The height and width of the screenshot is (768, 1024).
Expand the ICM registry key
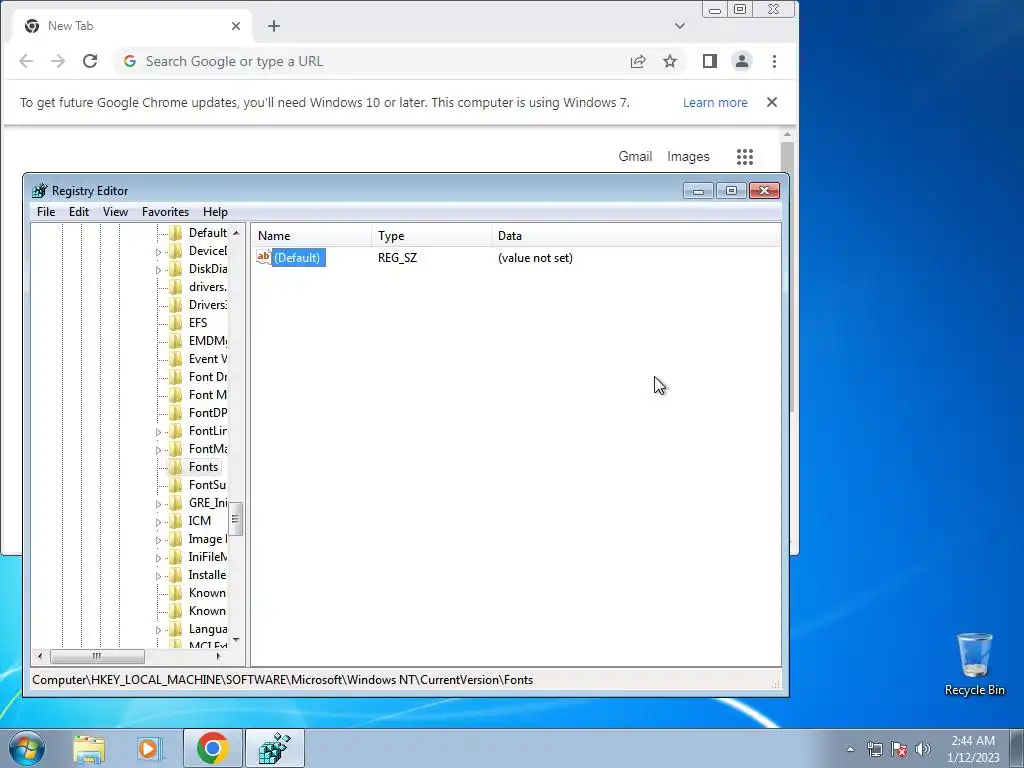click(158, 522)
